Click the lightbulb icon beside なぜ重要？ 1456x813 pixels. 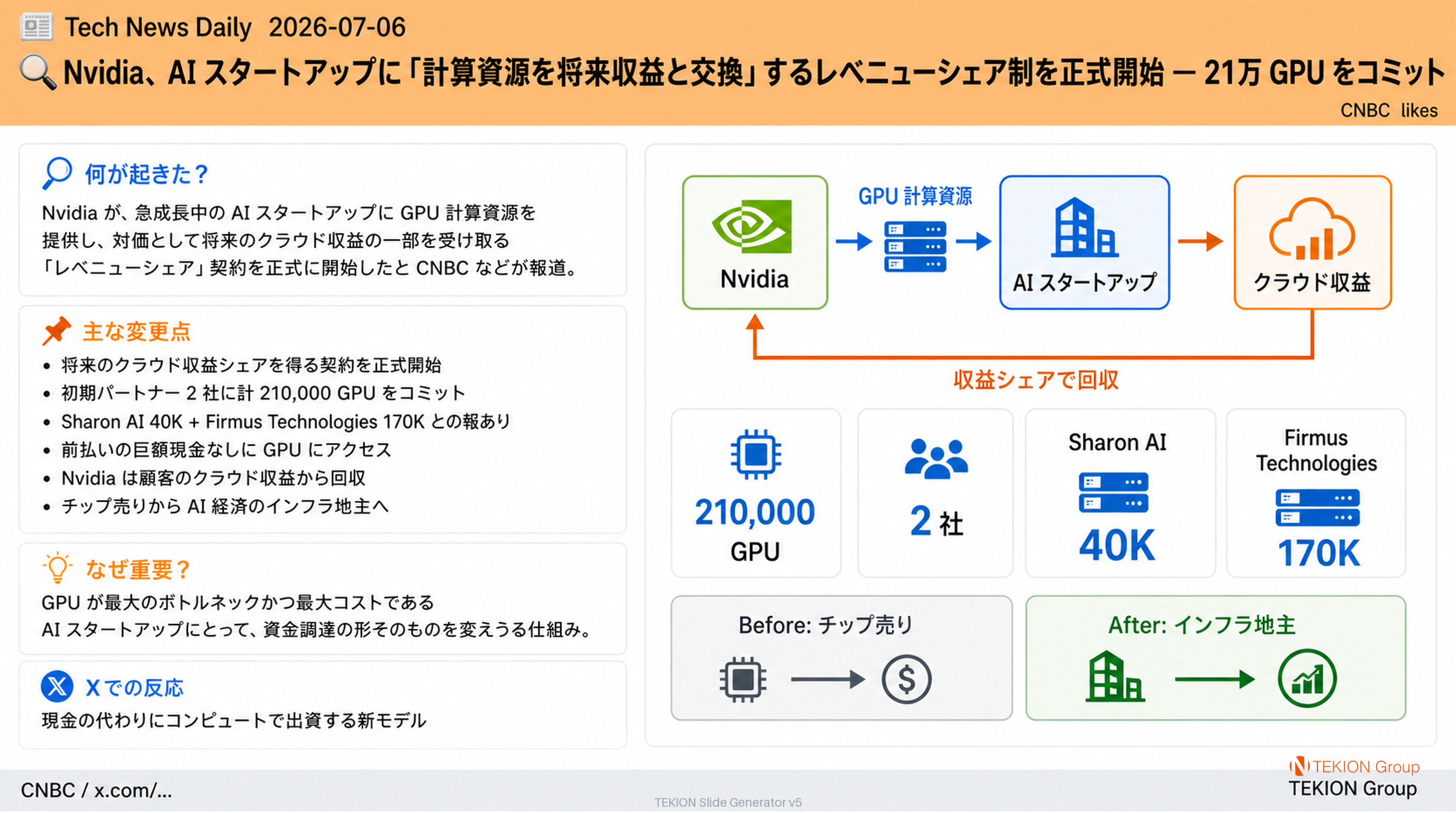click(x=57, y=568)
